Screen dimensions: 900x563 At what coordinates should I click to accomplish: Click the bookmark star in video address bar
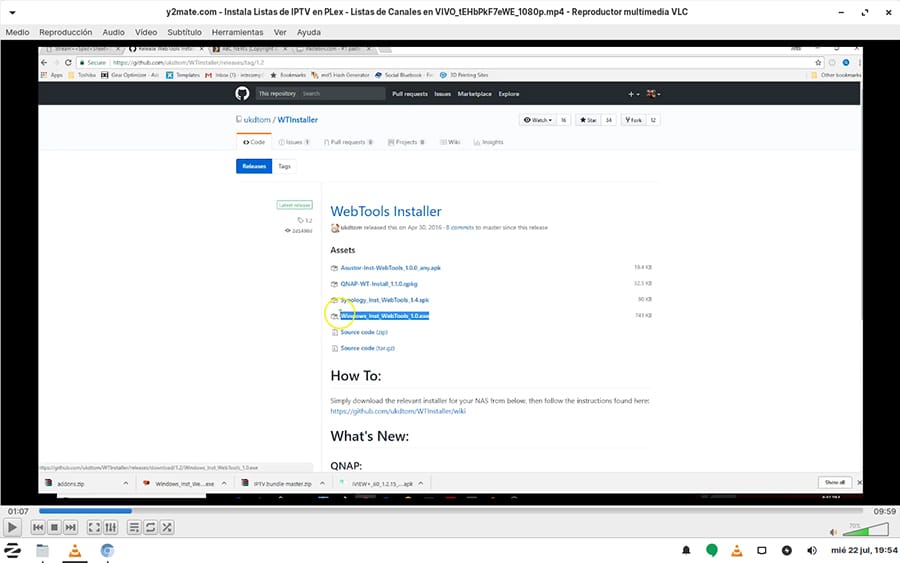[x=818, y=63]
